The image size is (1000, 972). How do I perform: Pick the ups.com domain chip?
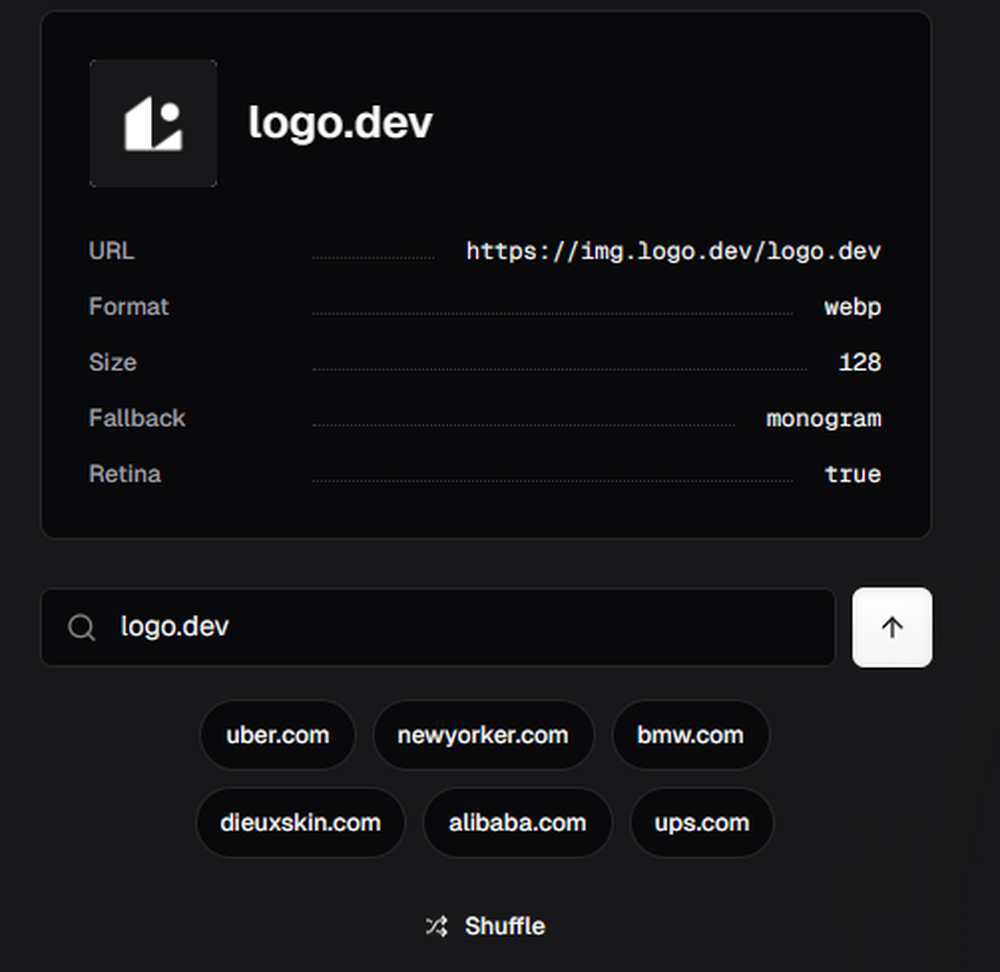(x=701, y=823)
